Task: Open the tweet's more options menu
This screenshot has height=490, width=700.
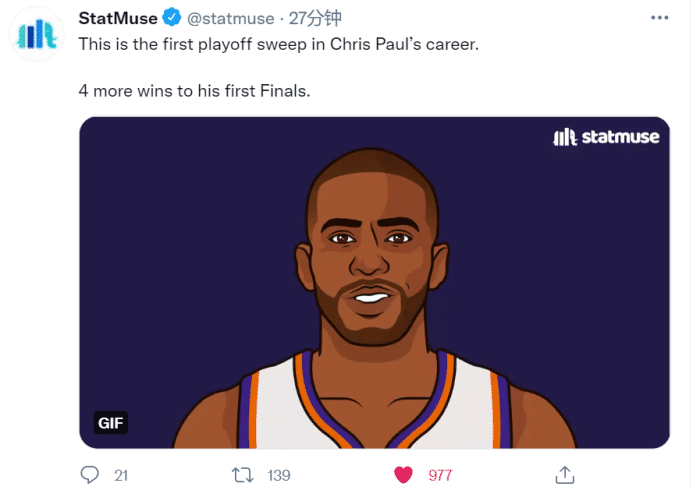Action: pos(660,18)
